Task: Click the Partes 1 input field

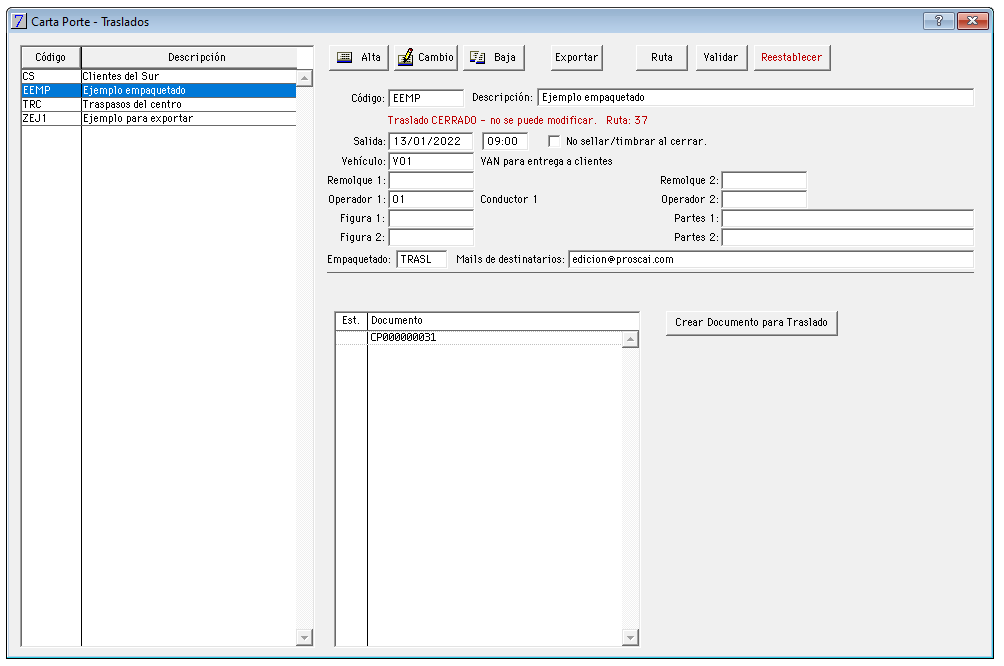Action: [848, 218]
